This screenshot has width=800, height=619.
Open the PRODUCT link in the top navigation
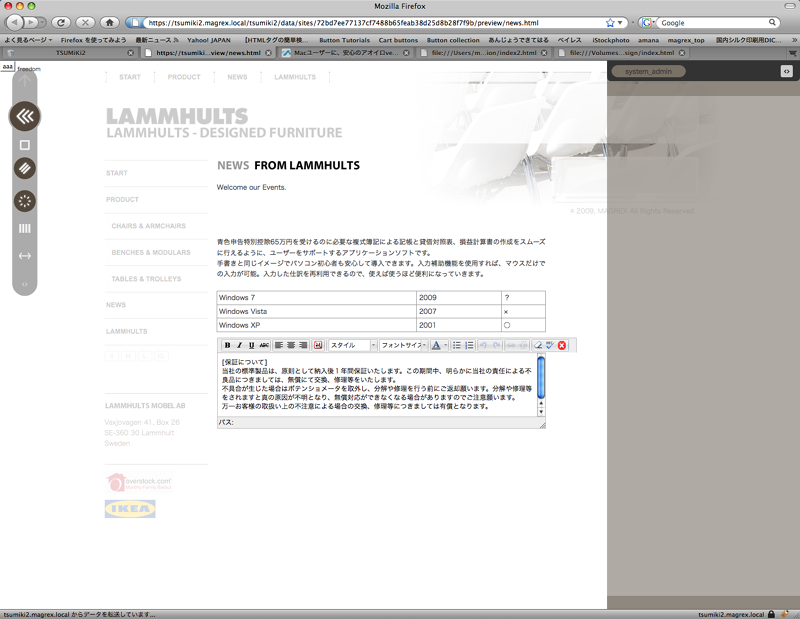[184, 77]
